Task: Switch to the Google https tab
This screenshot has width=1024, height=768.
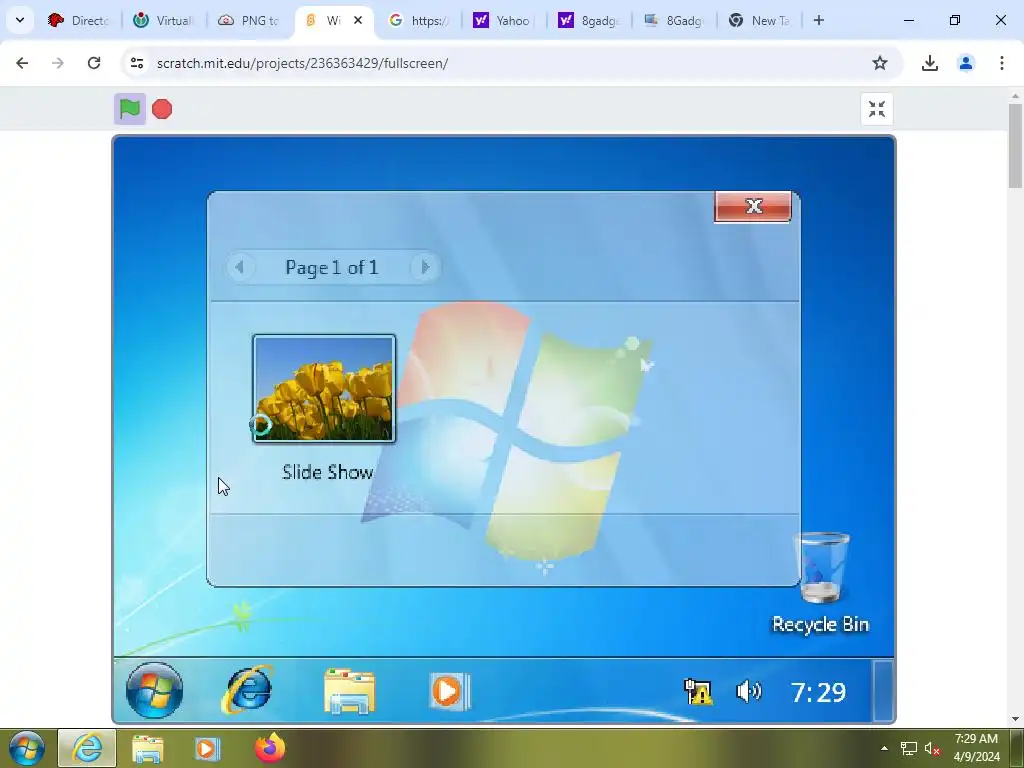Action: pos(419,20)
